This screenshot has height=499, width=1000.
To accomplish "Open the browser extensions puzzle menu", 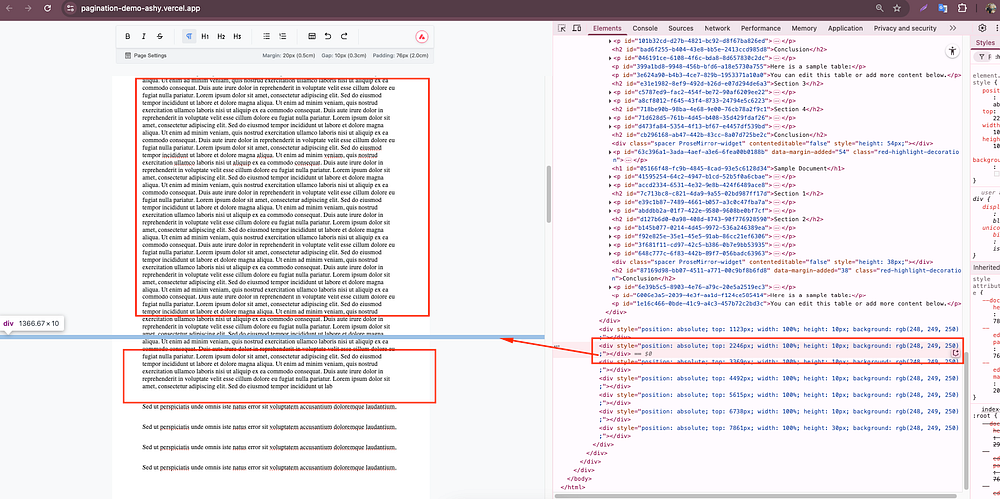I will 962,8.
